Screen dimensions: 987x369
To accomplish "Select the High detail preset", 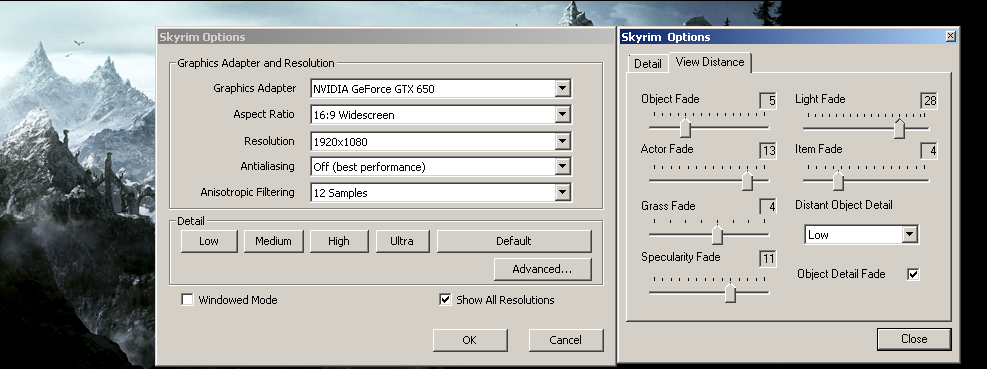I will [339, 241].
